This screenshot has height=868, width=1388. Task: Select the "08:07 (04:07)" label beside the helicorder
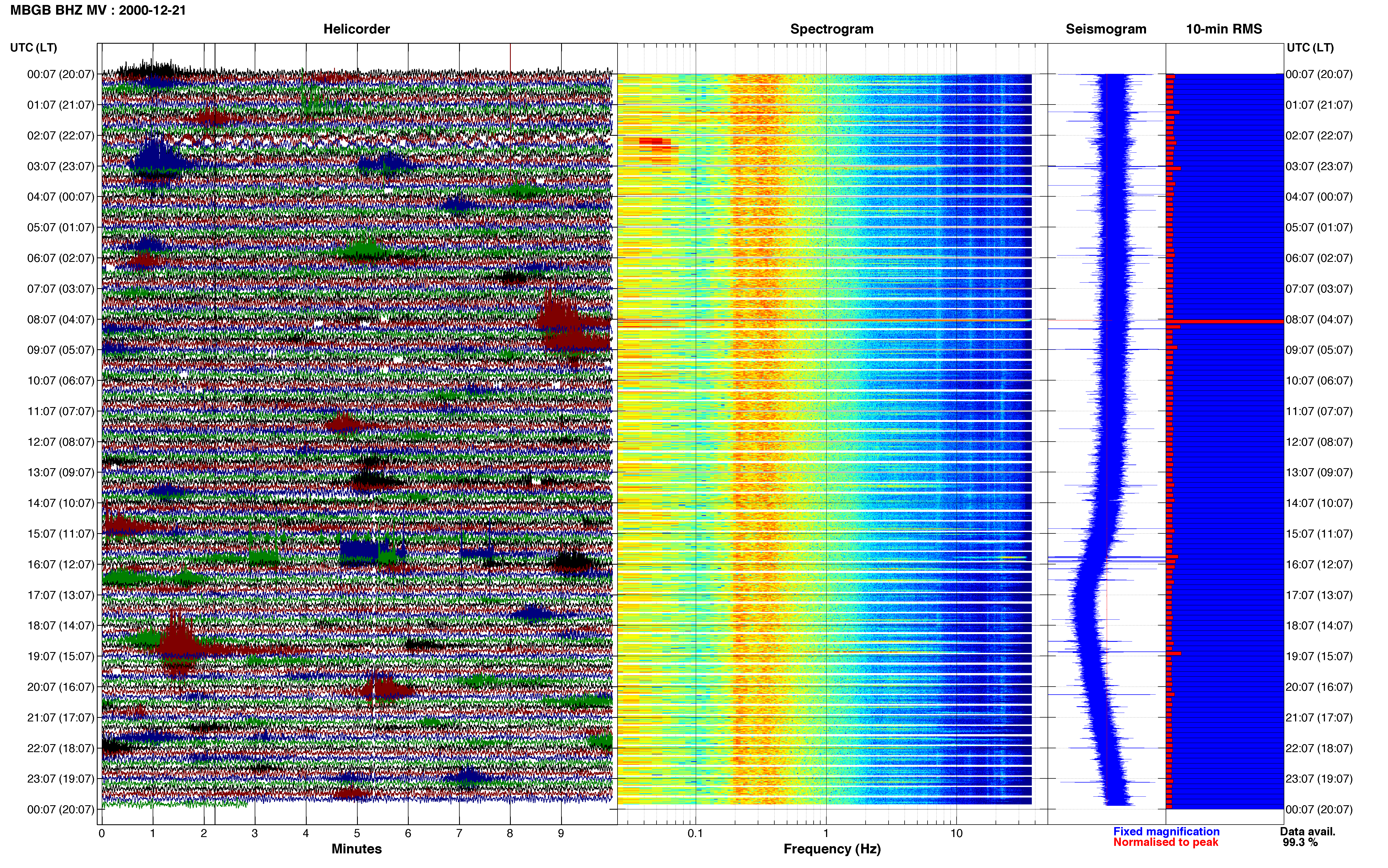[x=60, y=319]
